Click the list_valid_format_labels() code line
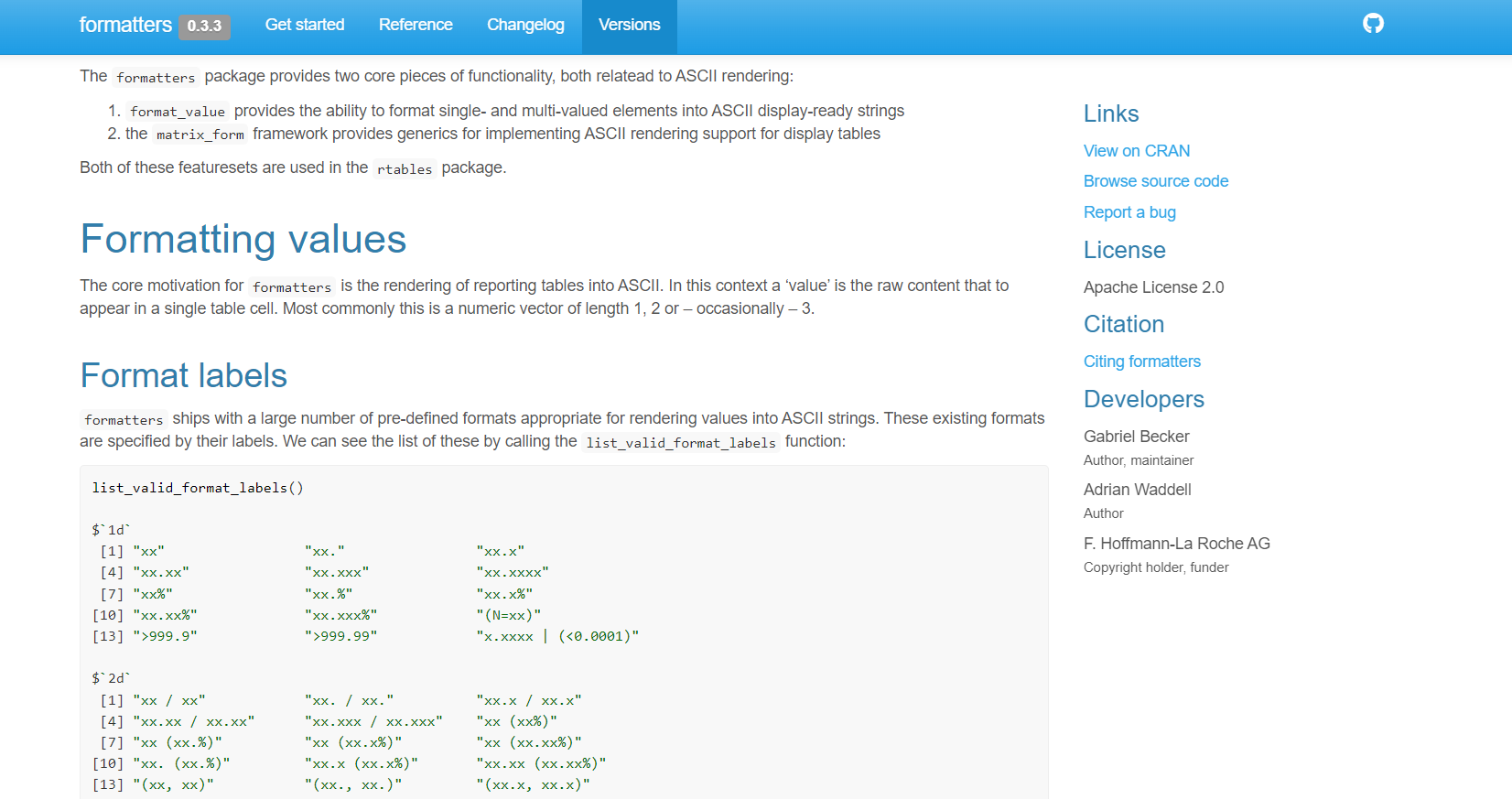The height and width of the screenshot is (799, 1512). click(x=198, y=488)
